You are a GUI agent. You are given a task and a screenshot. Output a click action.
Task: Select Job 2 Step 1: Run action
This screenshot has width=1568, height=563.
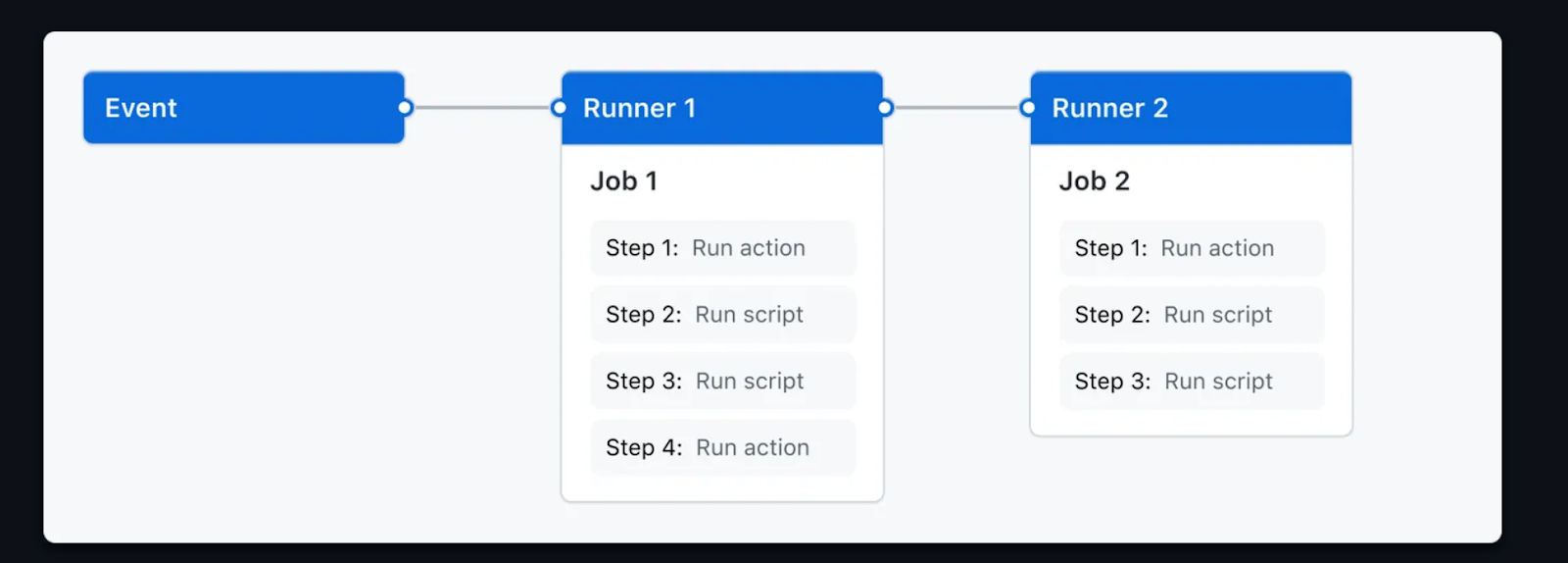pos(1192,248)
